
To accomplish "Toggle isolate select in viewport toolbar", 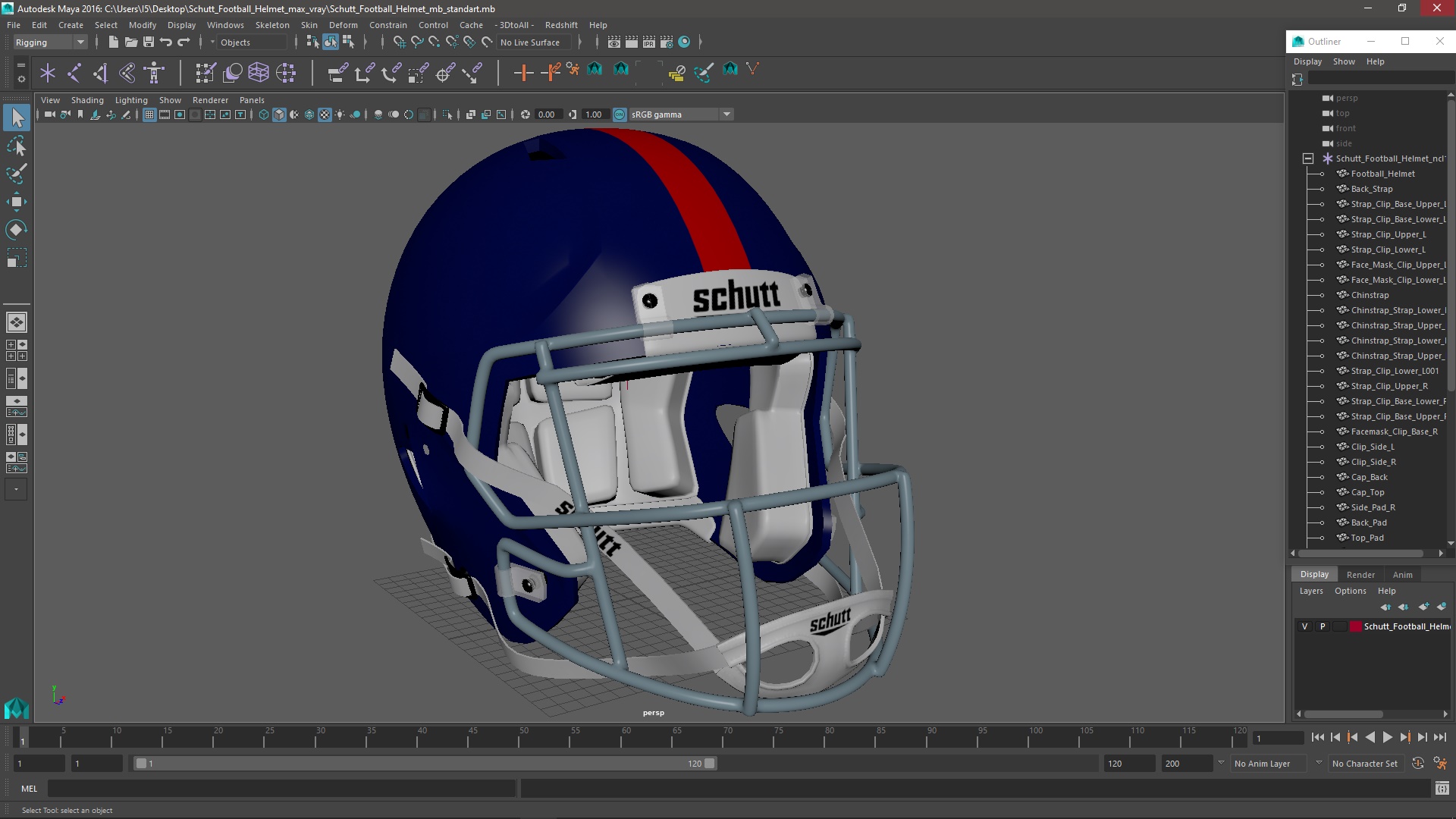I will 447,115.
